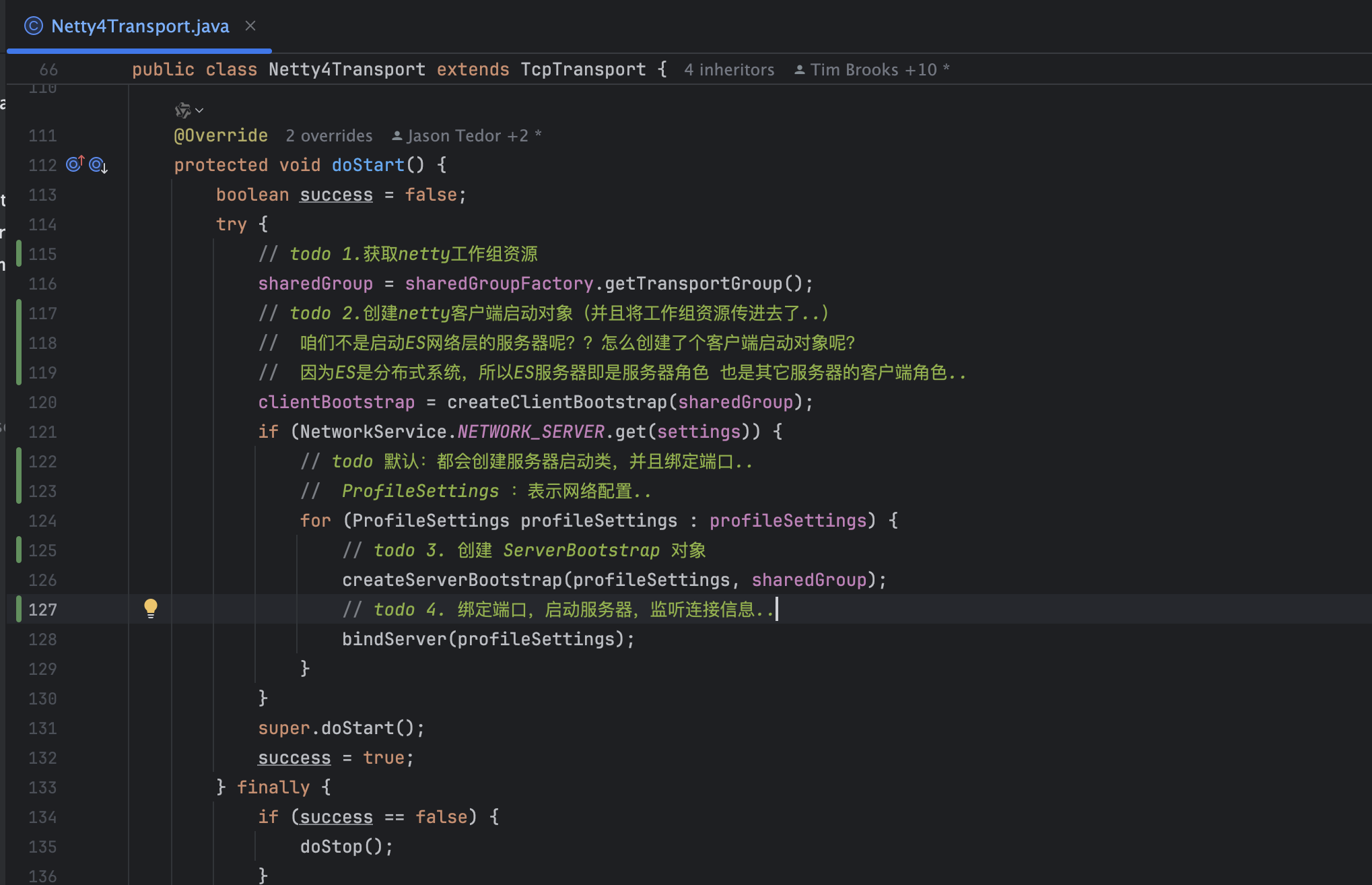Viewport: 1372px width, 885px height.
Task: Click 'NETWORK_SERVER' constant on line 121
Action: pos(531,432)
